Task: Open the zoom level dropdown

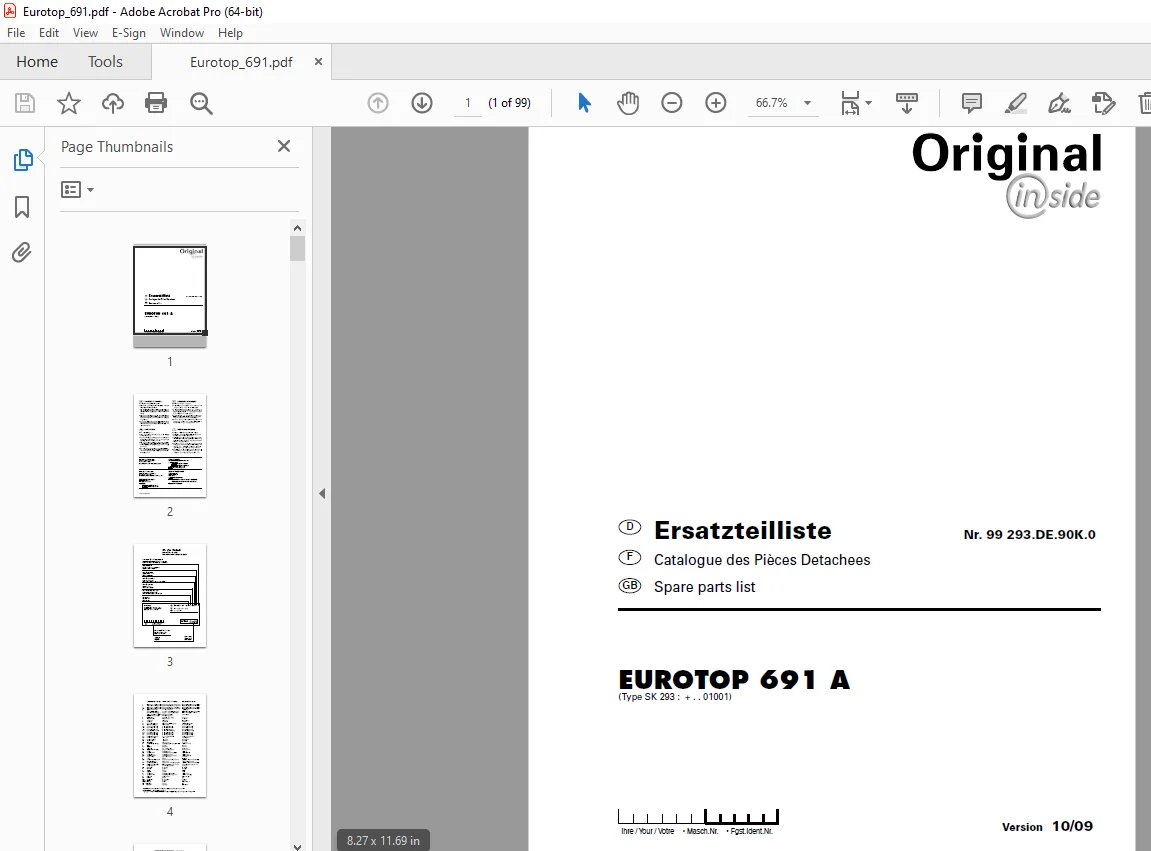Action: [807, 103]
